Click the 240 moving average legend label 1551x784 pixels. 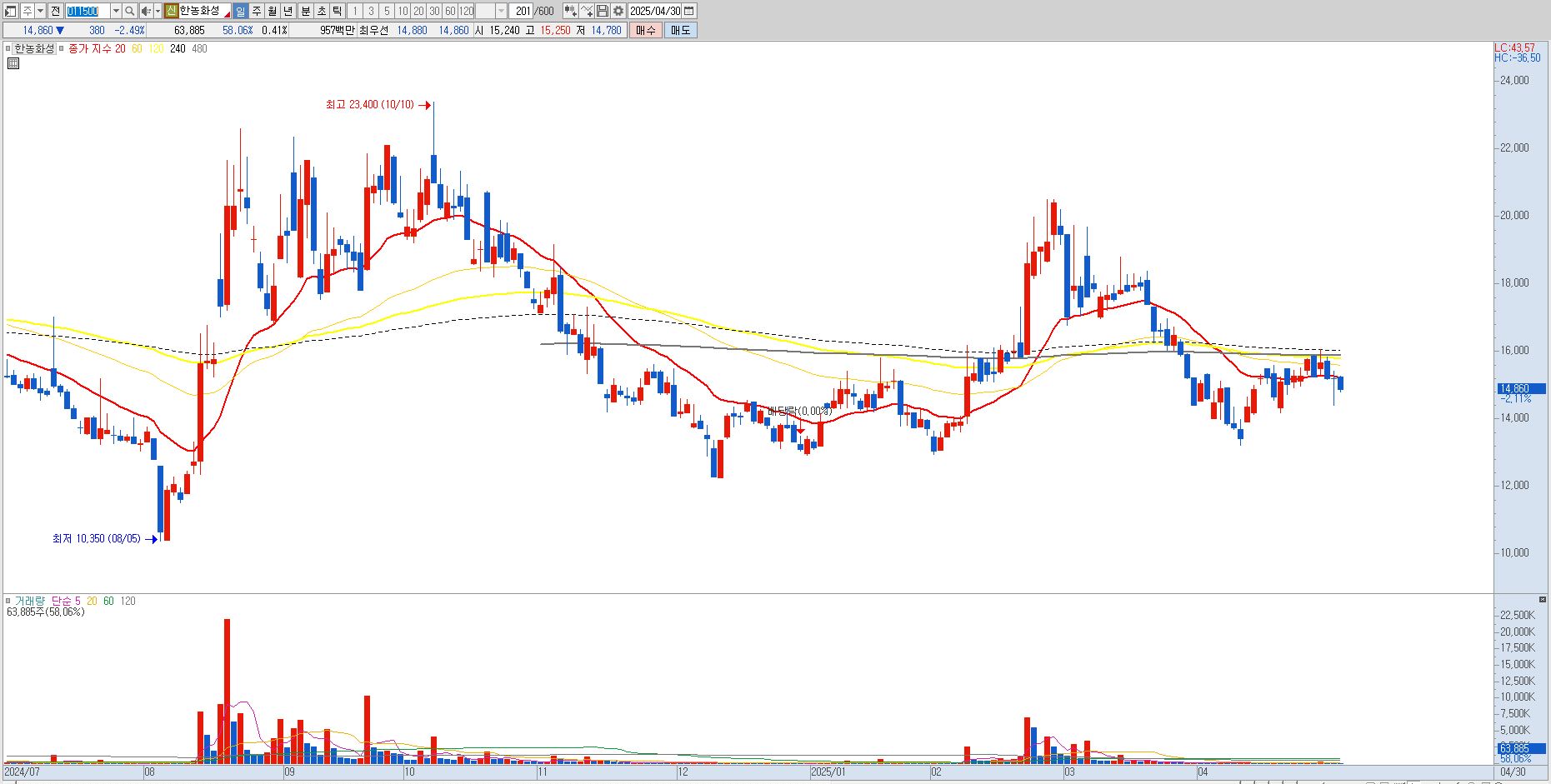click(x=178, y=48)
